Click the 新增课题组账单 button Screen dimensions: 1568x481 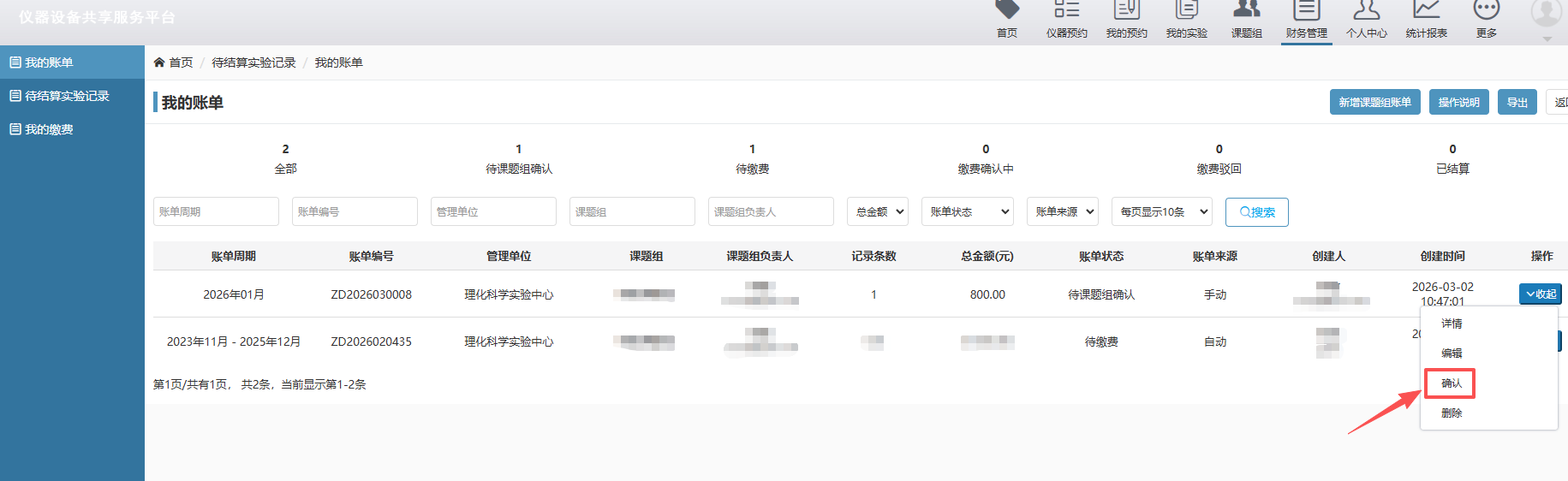coord(1374,102)
